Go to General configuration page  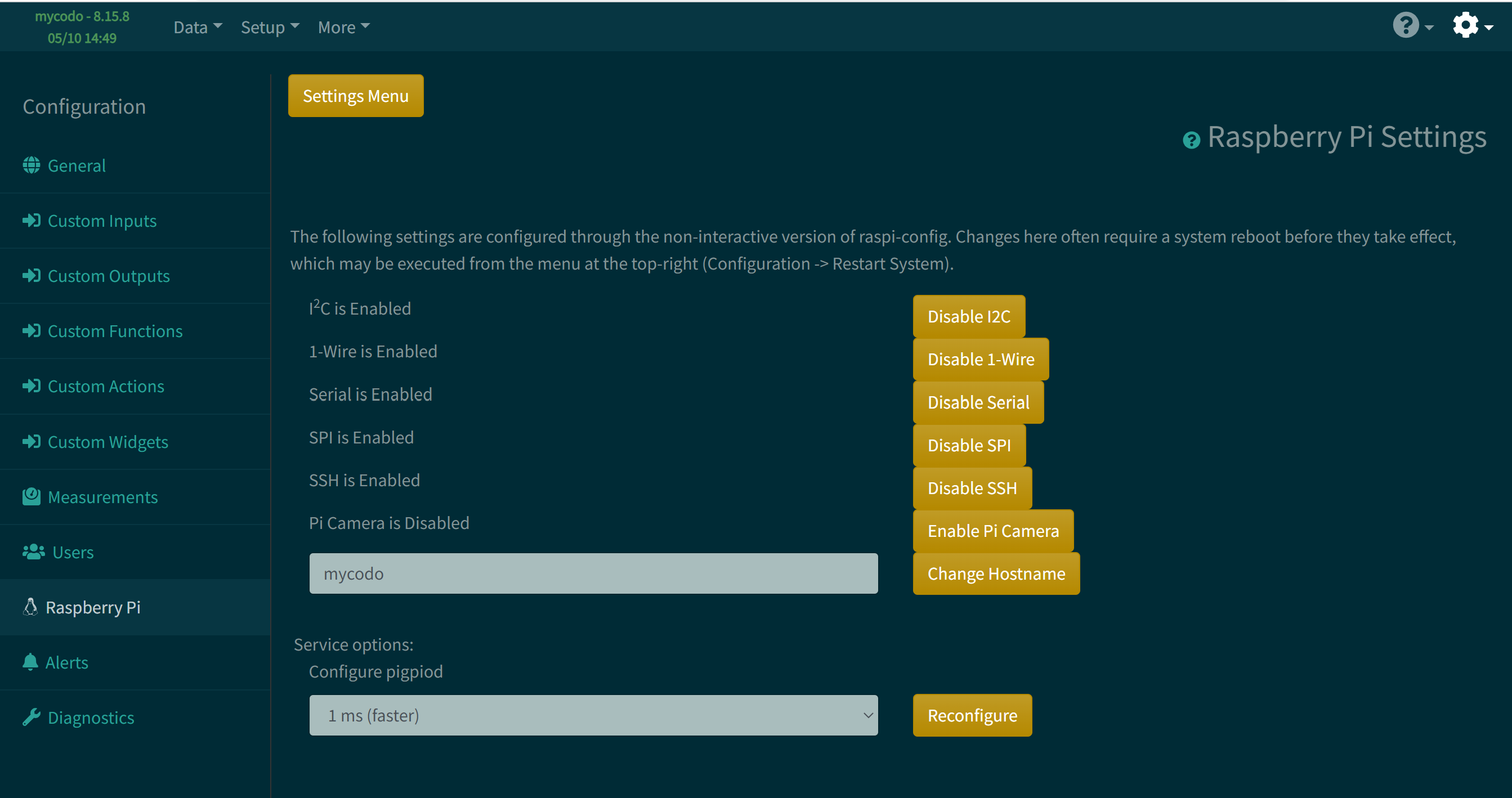click(77, 165)
